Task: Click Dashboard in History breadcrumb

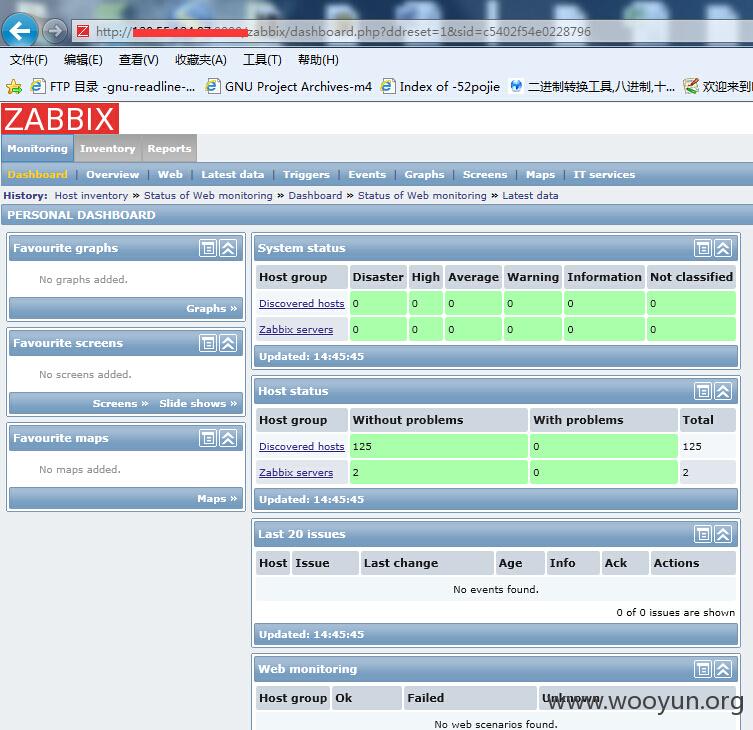Action: 315,195
